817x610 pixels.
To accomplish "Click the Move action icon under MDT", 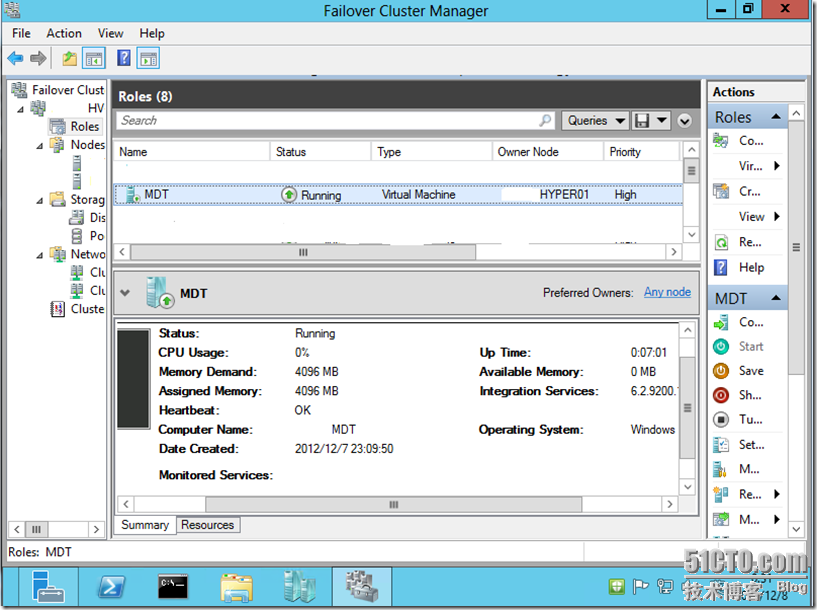I will tap(721, 519).
